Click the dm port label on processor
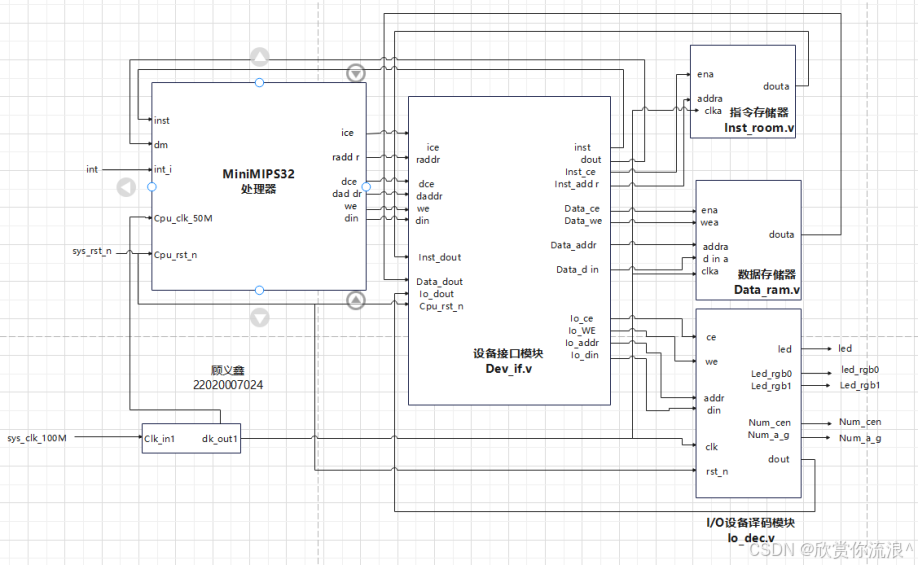This screenshot has height=565, width=918. pyautogui.click(x=161, y=145)
